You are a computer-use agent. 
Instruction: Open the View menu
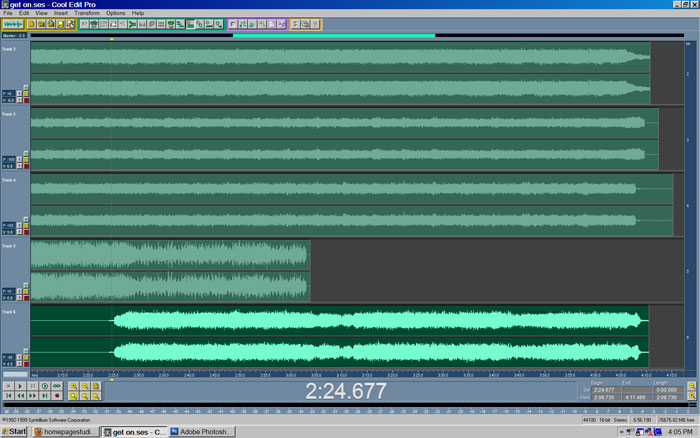click(41, 13)
